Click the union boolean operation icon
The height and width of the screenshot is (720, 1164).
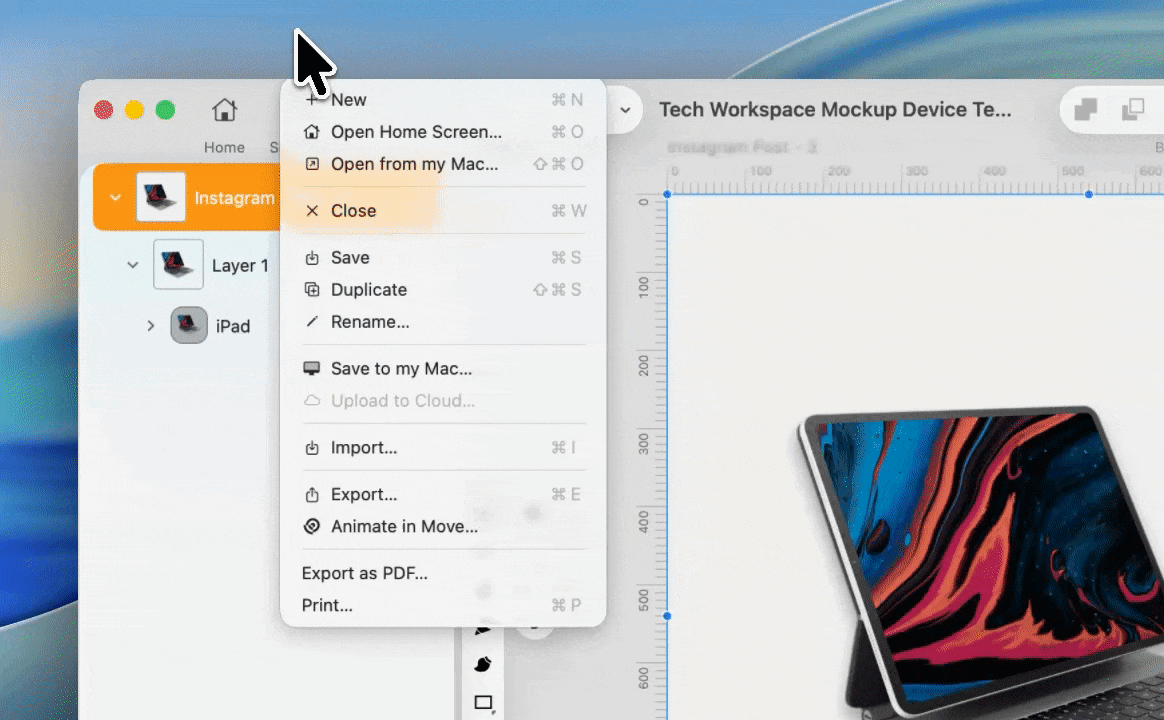(x=1085, y=110)
